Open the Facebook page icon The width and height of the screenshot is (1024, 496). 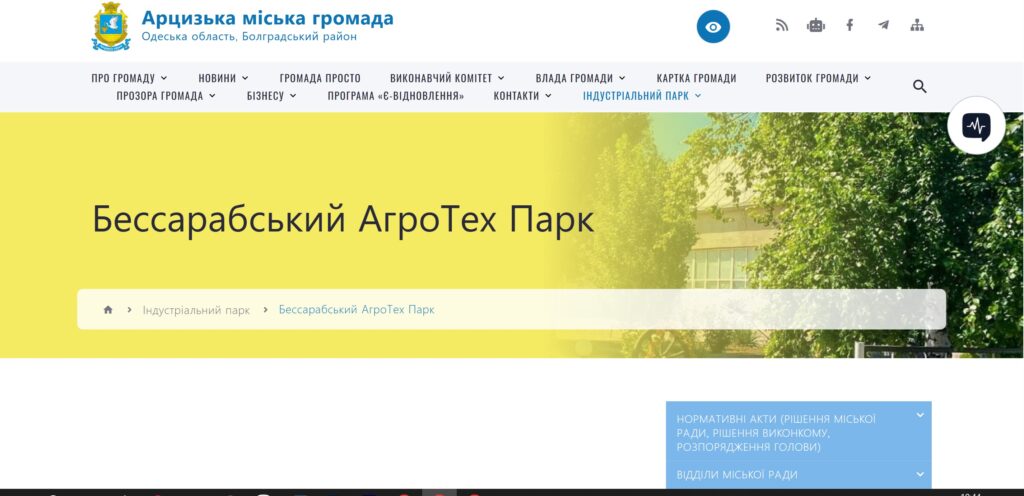(849, 26)
